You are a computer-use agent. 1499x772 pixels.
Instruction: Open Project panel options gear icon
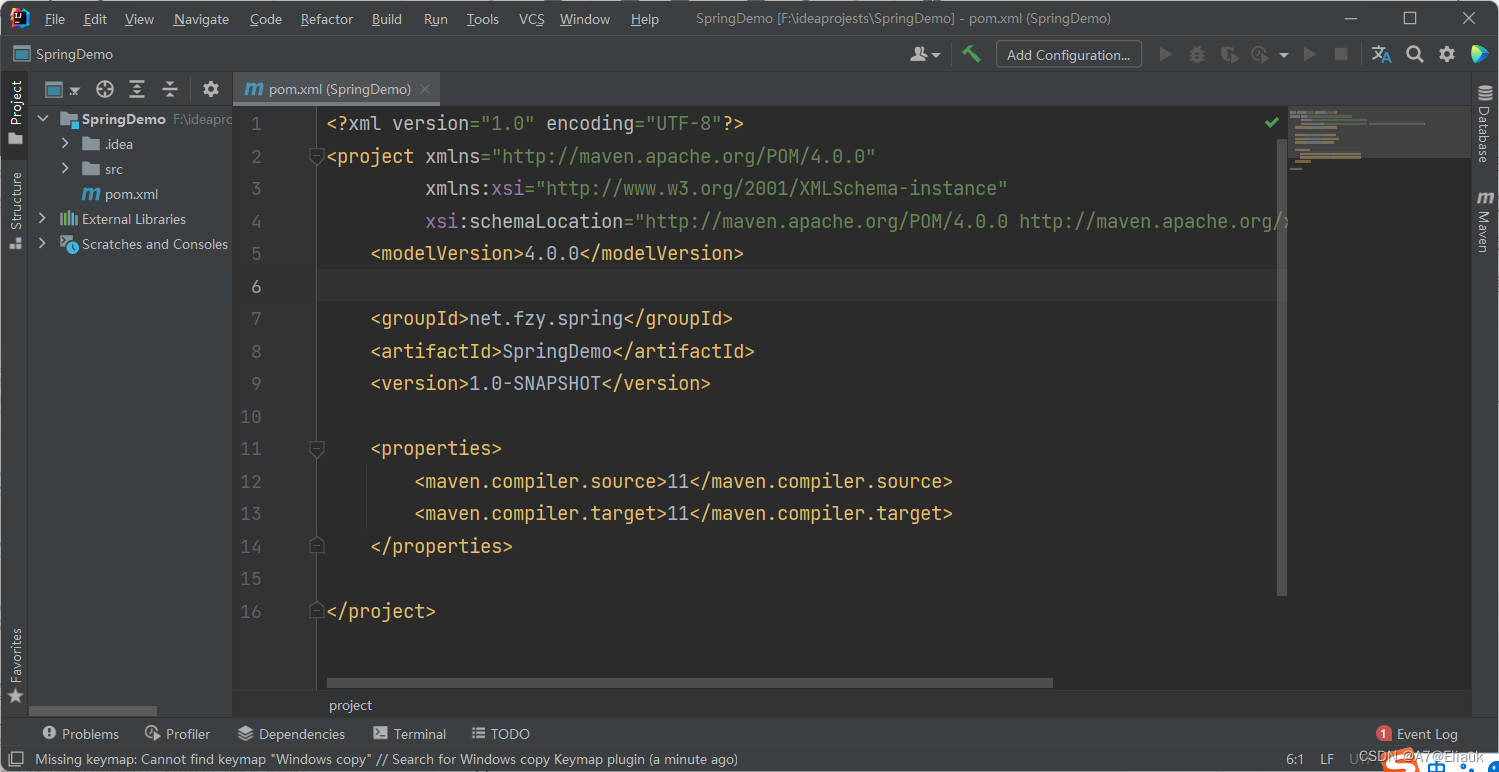tap(210, 89)
